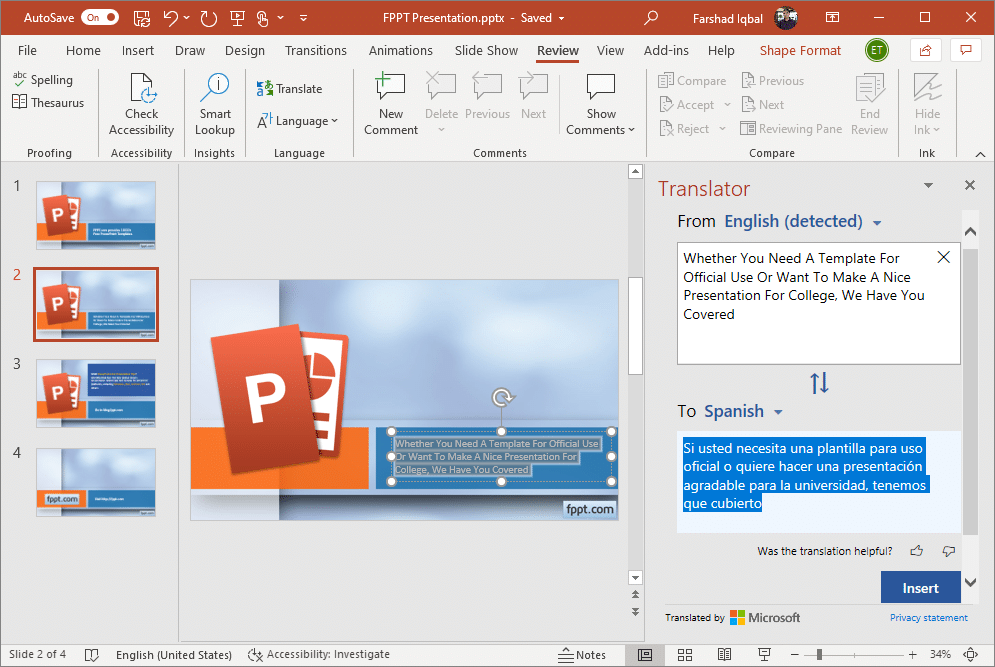The image size is (995, 667).
Task: Open the Thesaurus
Action: [48, 103]
